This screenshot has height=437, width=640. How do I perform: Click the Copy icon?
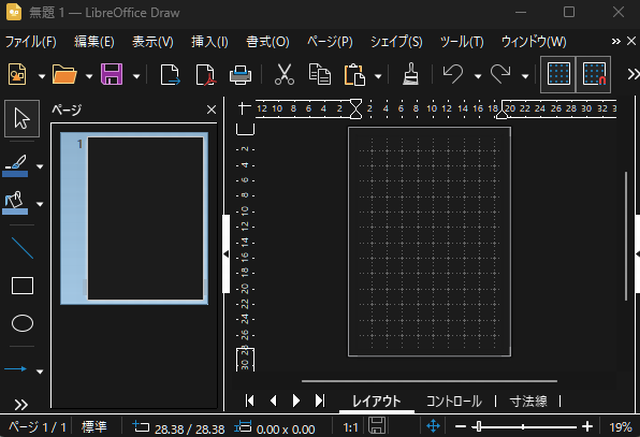pyautogui.click(x=319, y=75)
